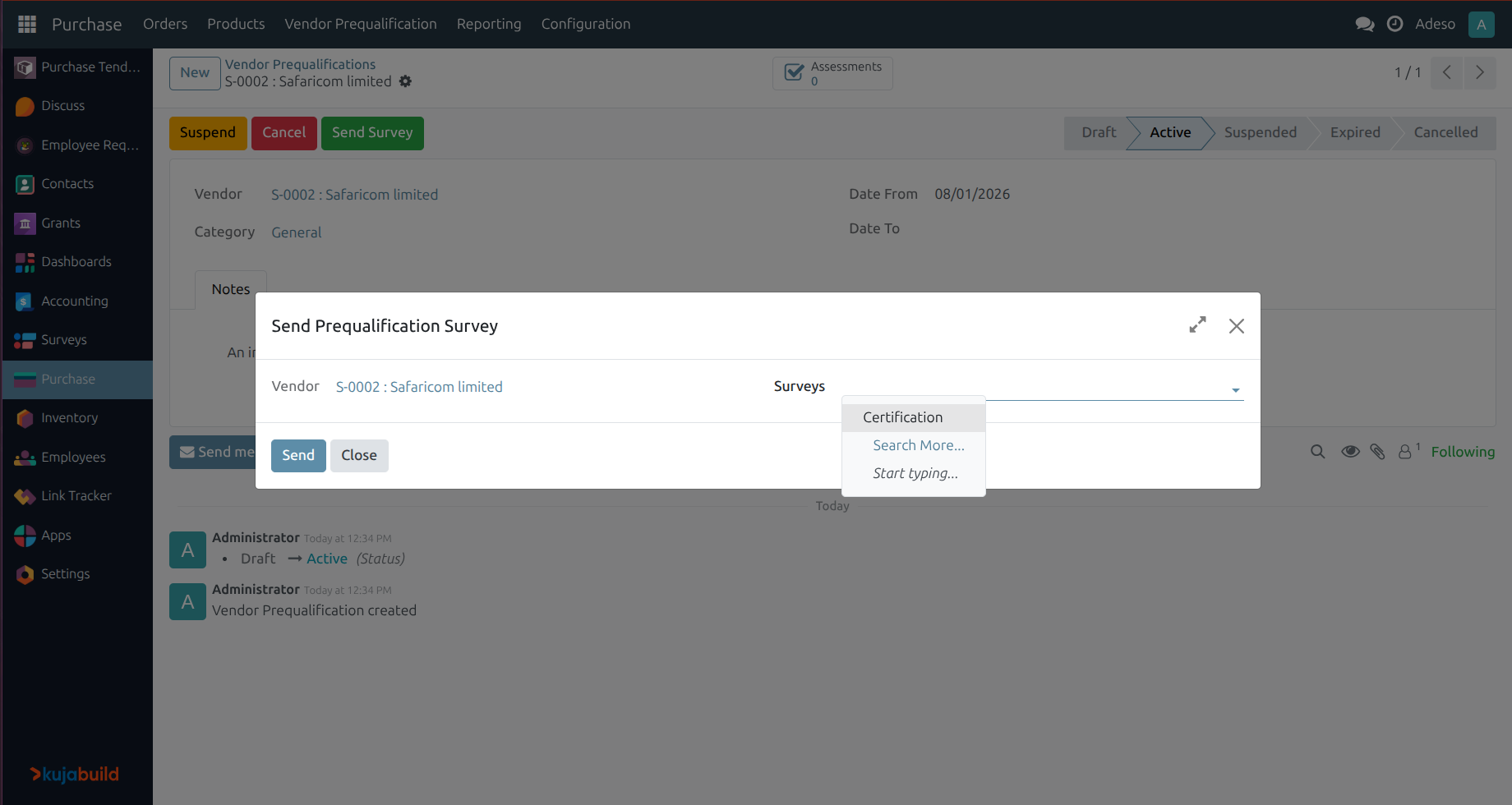Open conversations chat icon in top bar

point(1365,24)
